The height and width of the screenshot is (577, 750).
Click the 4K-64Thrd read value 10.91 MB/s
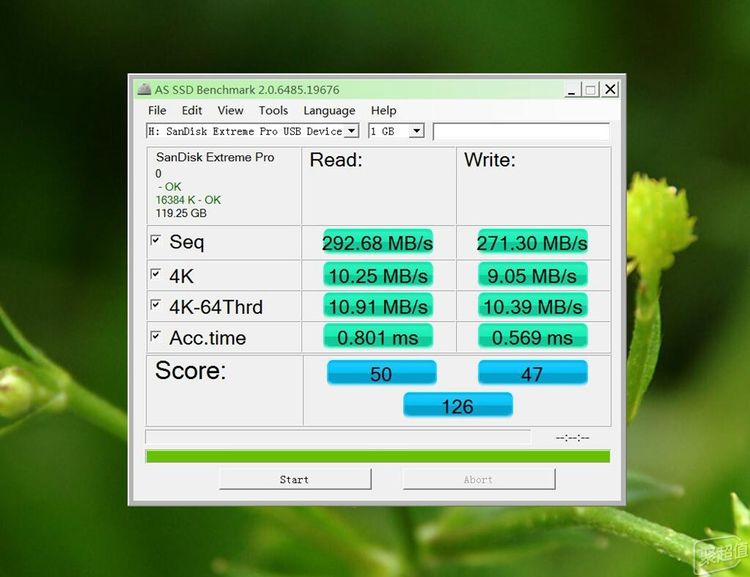point(378,306)
